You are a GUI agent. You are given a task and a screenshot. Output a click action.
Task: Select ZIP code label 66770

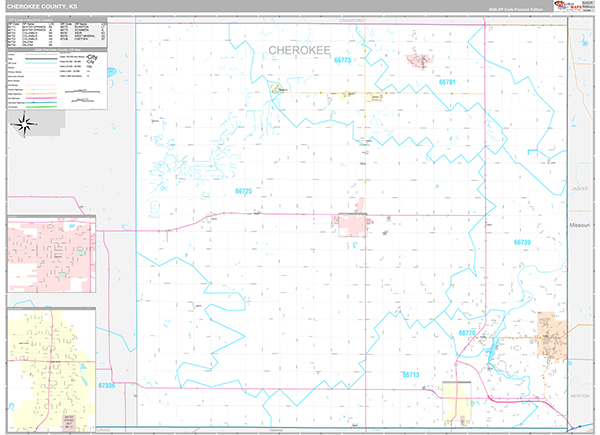(x=467, y=333)
